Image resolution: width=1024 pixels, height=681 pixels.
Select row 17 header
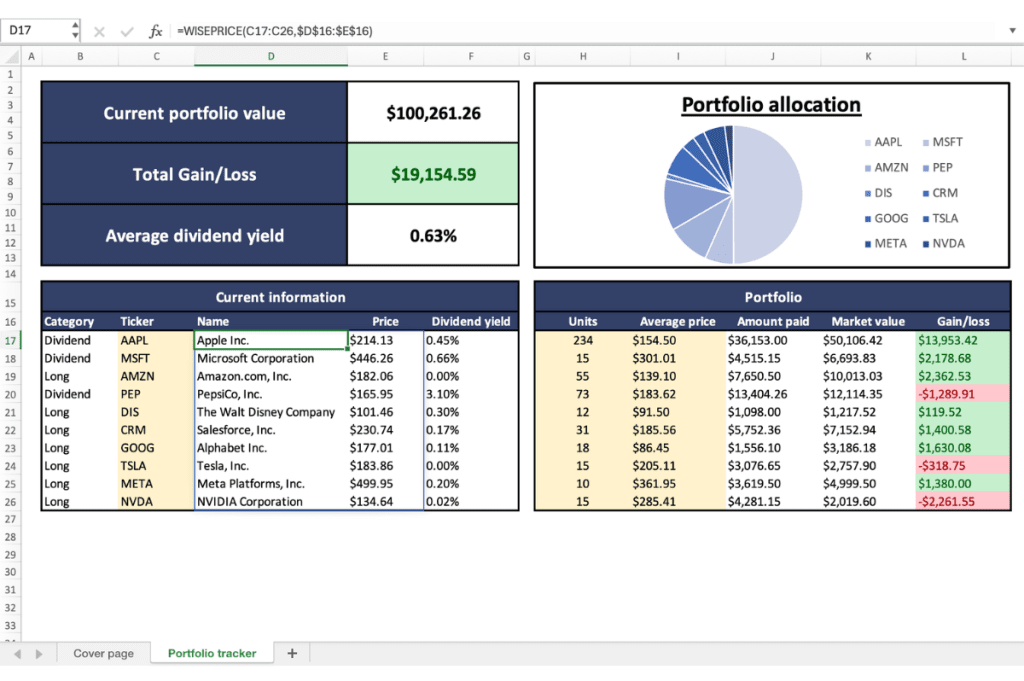[x=11, y=341]
